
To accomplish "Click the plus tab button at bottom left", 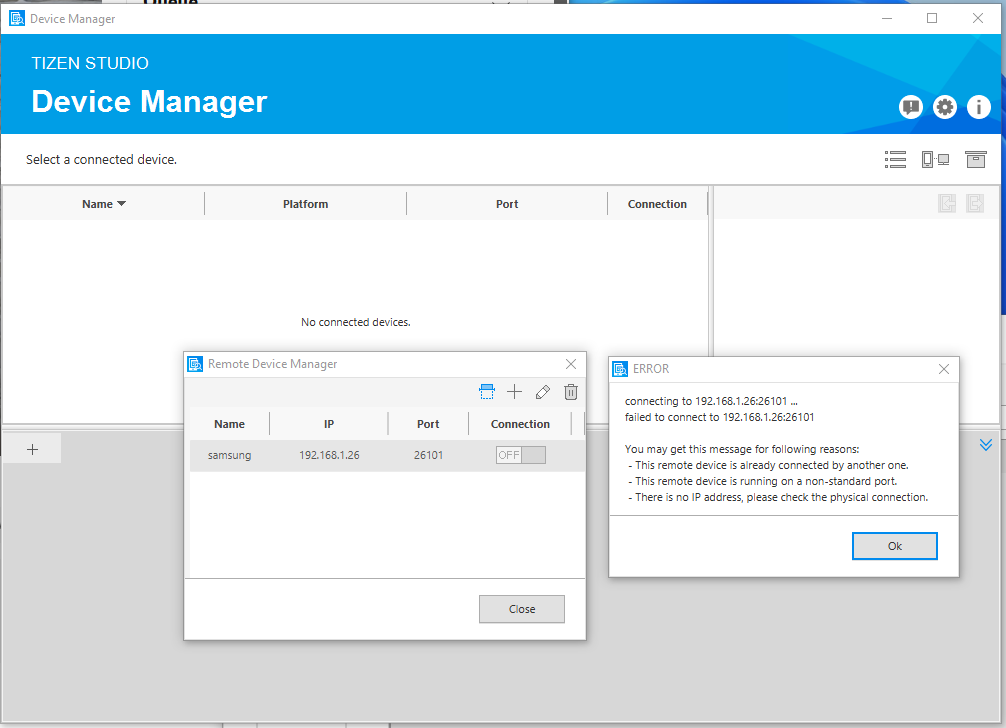I will tap(32, 449).
